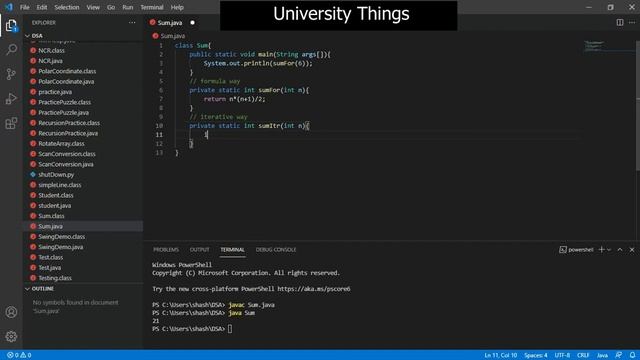640x360 pixels.
Task: Open RecursionPractice.java file
Action: coord(68,133)
